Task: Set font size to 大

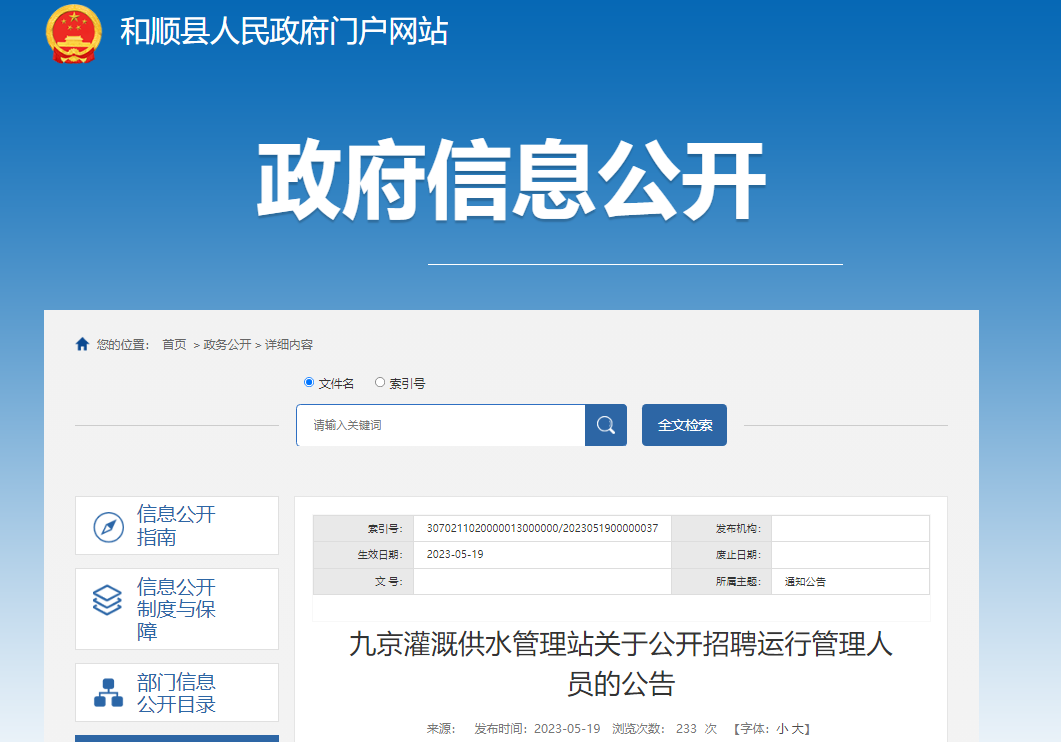Action: pyautogui.click(x=798, y=729)
